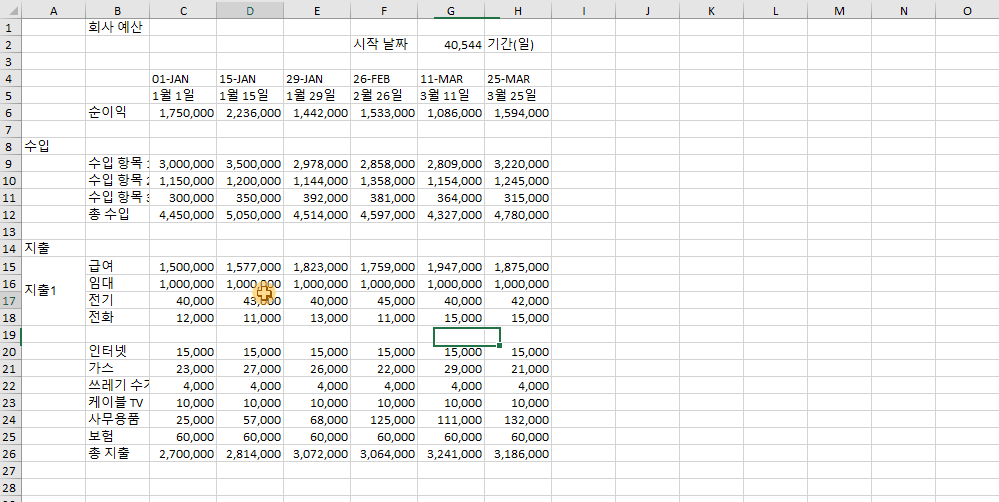The image size is (999, 502).
Task: Select the column D header
Action: click(x=250, y=10)
